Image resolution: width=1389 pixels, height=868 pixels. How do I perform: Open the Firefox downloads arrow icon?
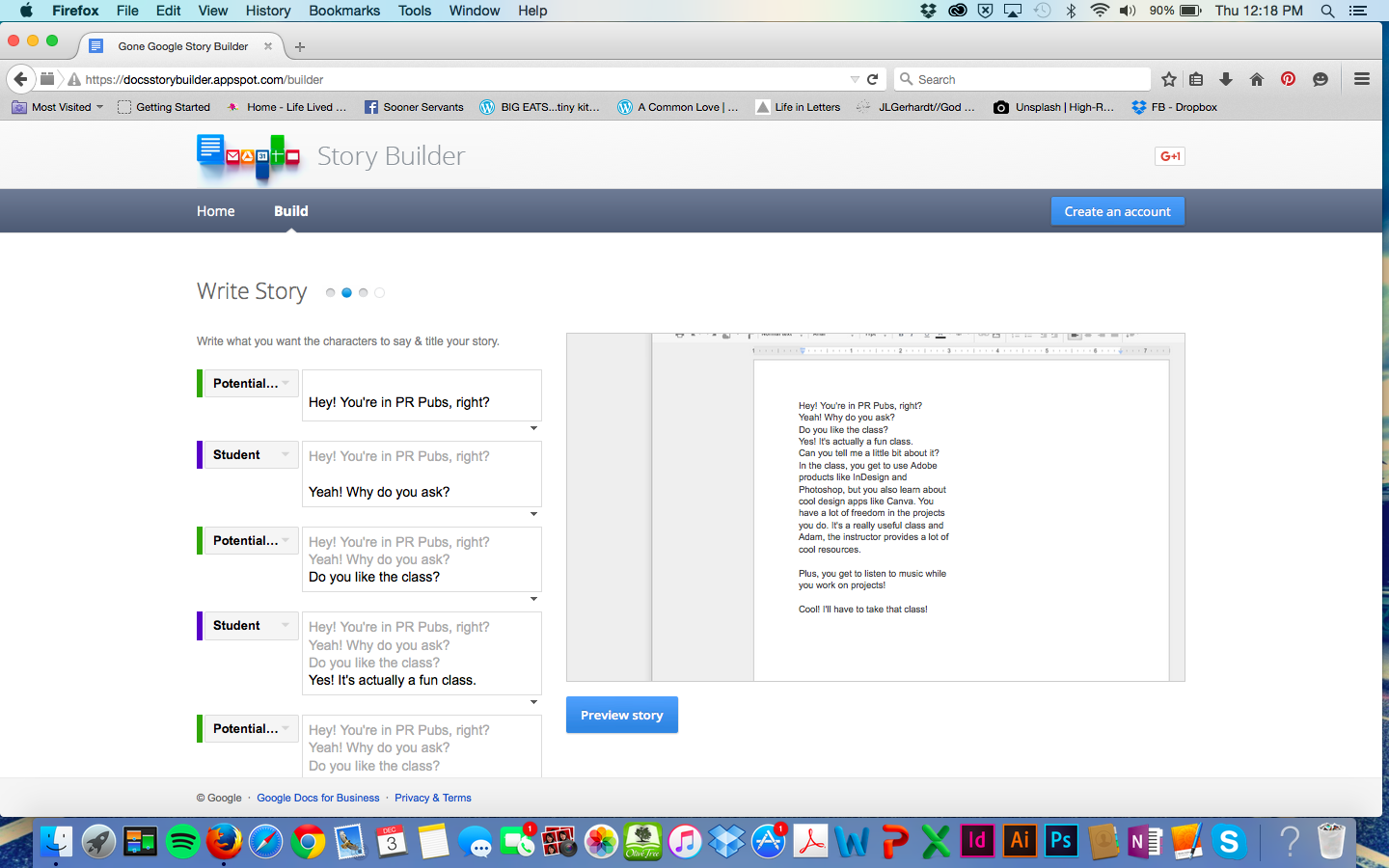[x=1226, y=79]
